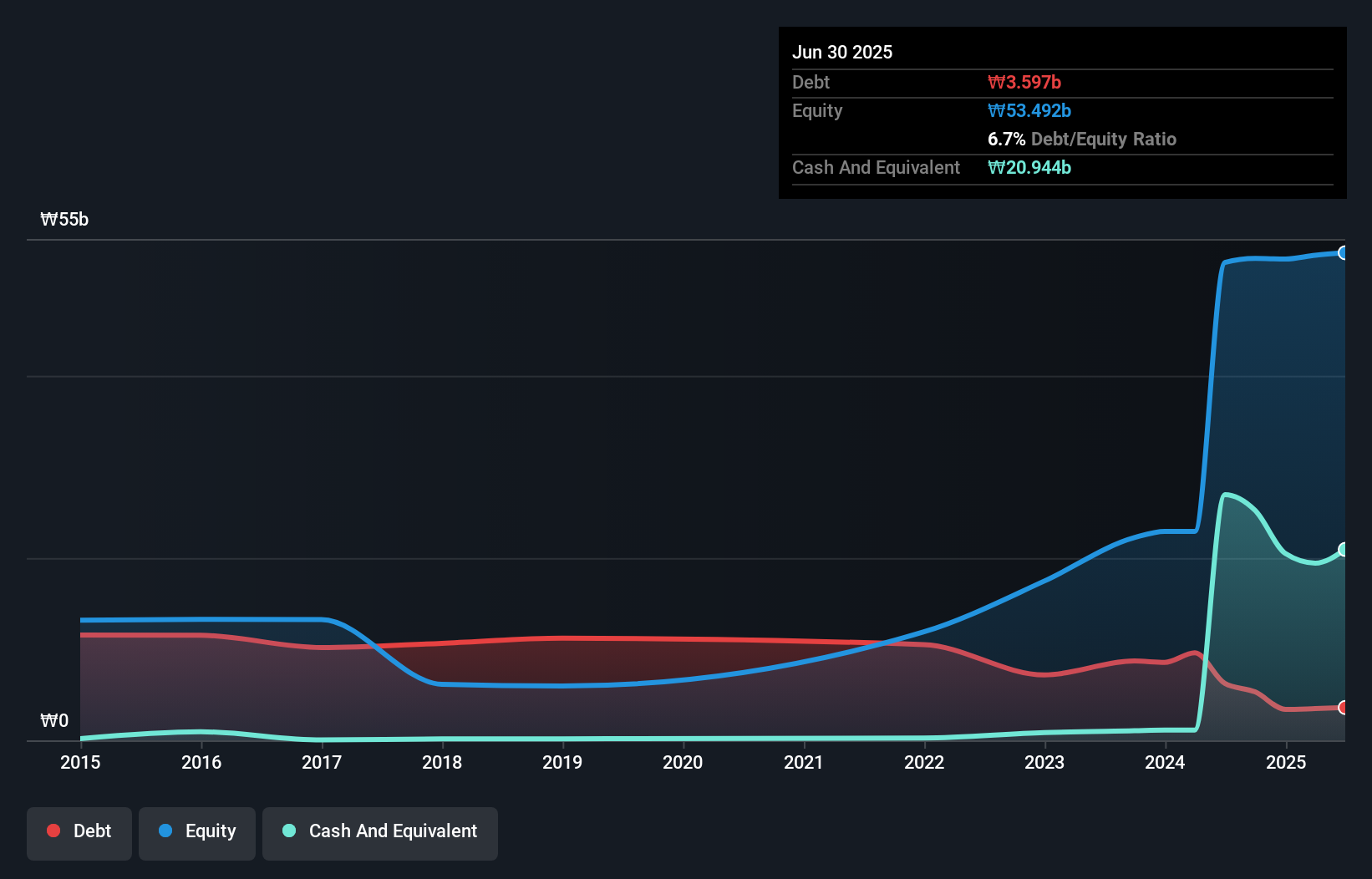
Task: Expand the Jun 30 2025 tooltip panel
Action: [842, 52]
